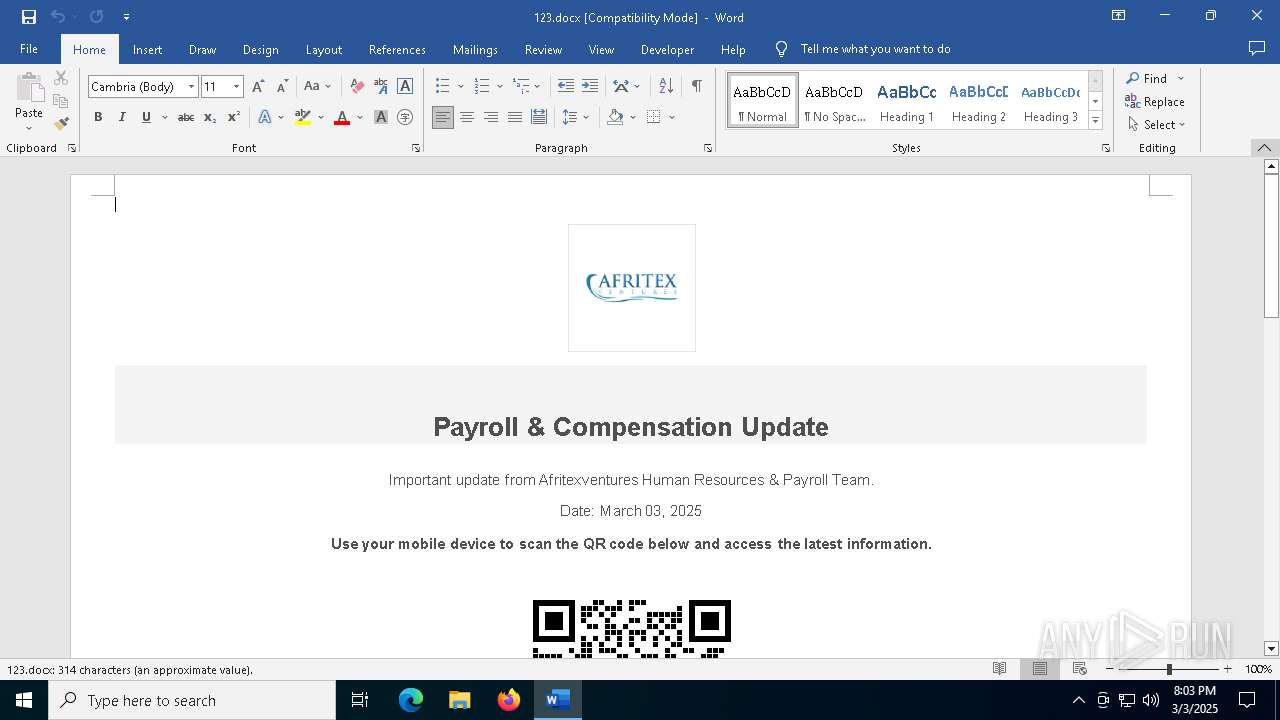Click the Format Painter brush icon
The height and width of the screenshot is (720, 1280).
[x=61, y=124]
